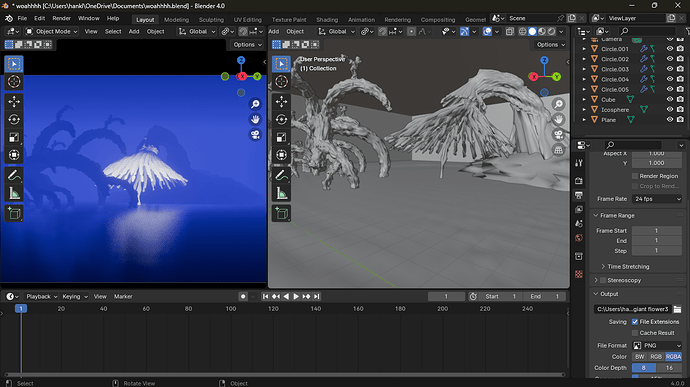This screenshot has height=387, width=690.
Task: Open the File Format PNG dropdown
Action: tap(657, 346)
